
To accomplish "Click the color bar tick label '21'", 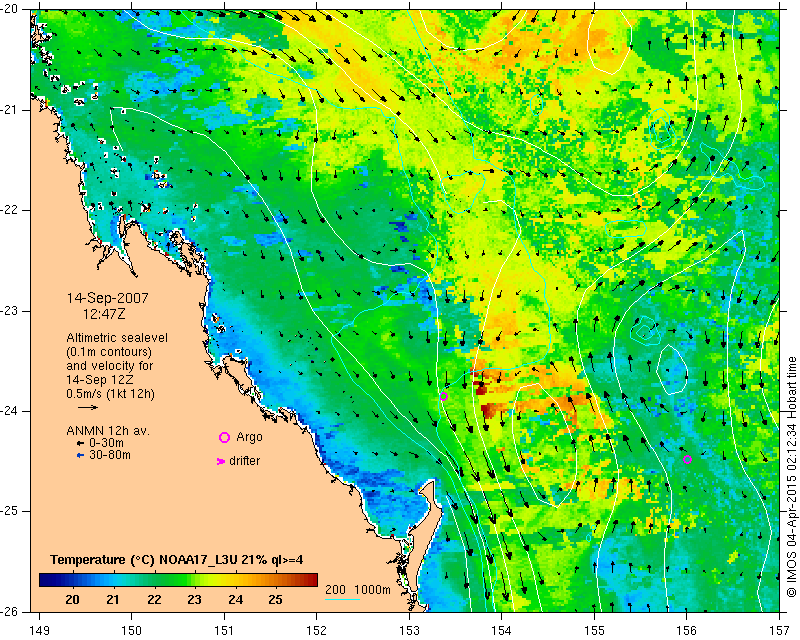I will (113, 600).
